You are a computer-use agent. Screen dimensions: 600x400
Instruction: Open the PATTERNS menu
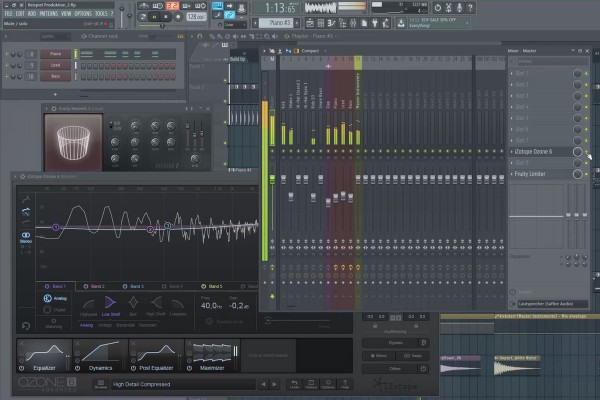pyautogui.click(x=49, y=14)
